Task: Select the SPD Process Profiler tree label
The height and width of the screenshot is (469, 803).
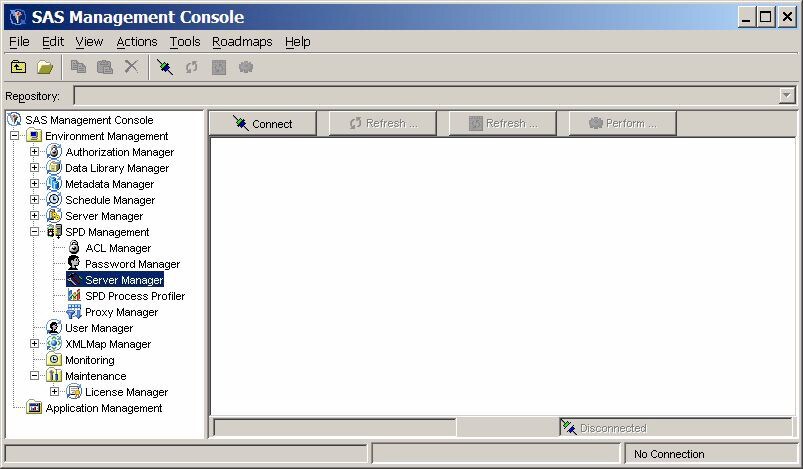Action: pos(135,296)
